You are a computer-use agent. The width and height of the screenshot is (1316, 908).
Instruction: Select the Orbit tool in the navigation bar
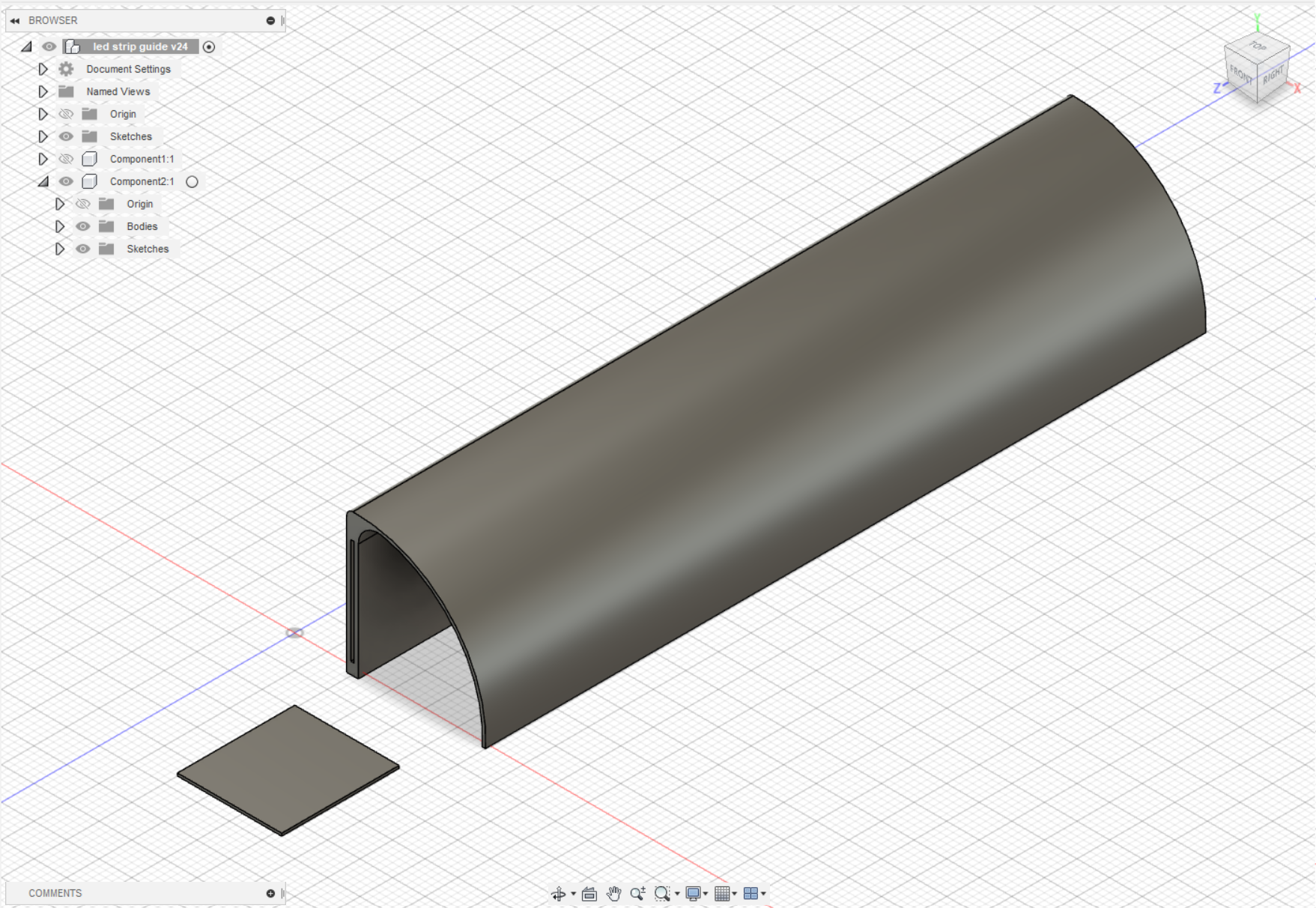point(559,893)
